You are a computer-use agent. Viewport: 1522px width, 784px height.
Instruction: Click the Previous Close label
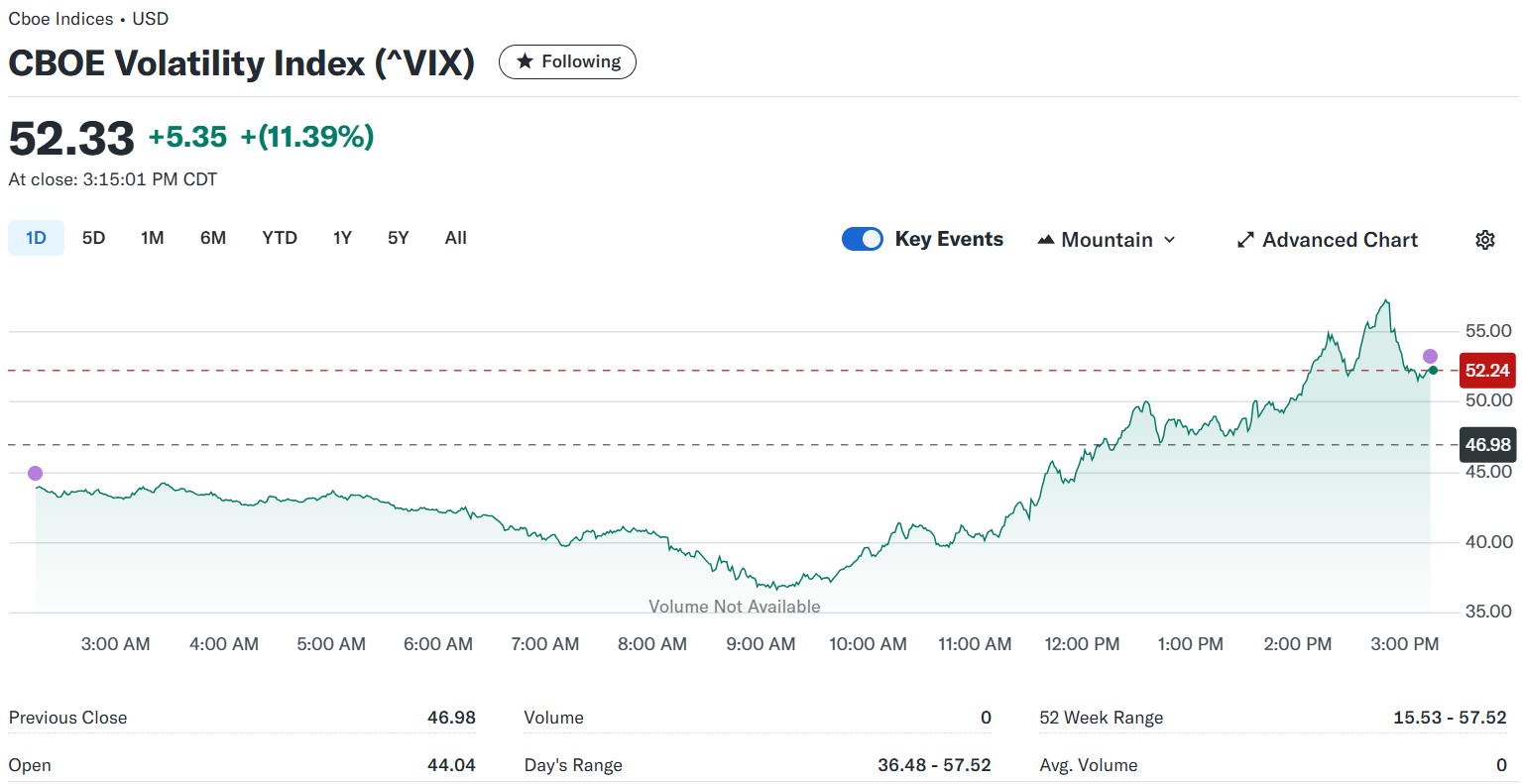pos(68,718)
